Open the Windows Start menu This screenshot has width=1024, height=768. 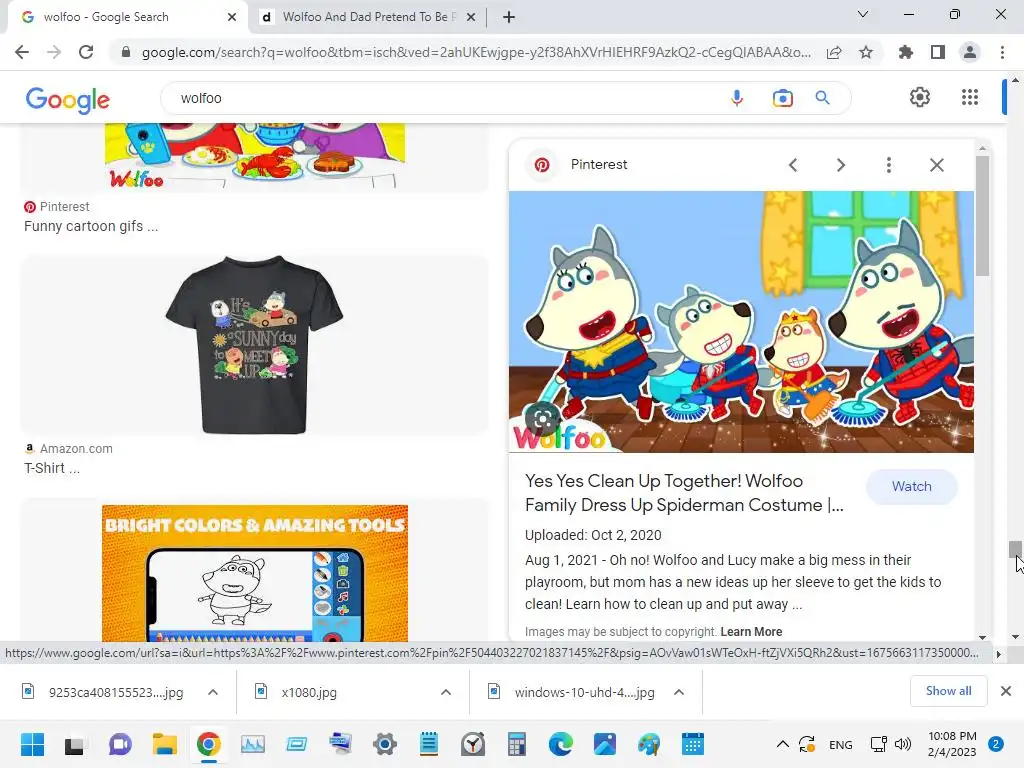32,744
